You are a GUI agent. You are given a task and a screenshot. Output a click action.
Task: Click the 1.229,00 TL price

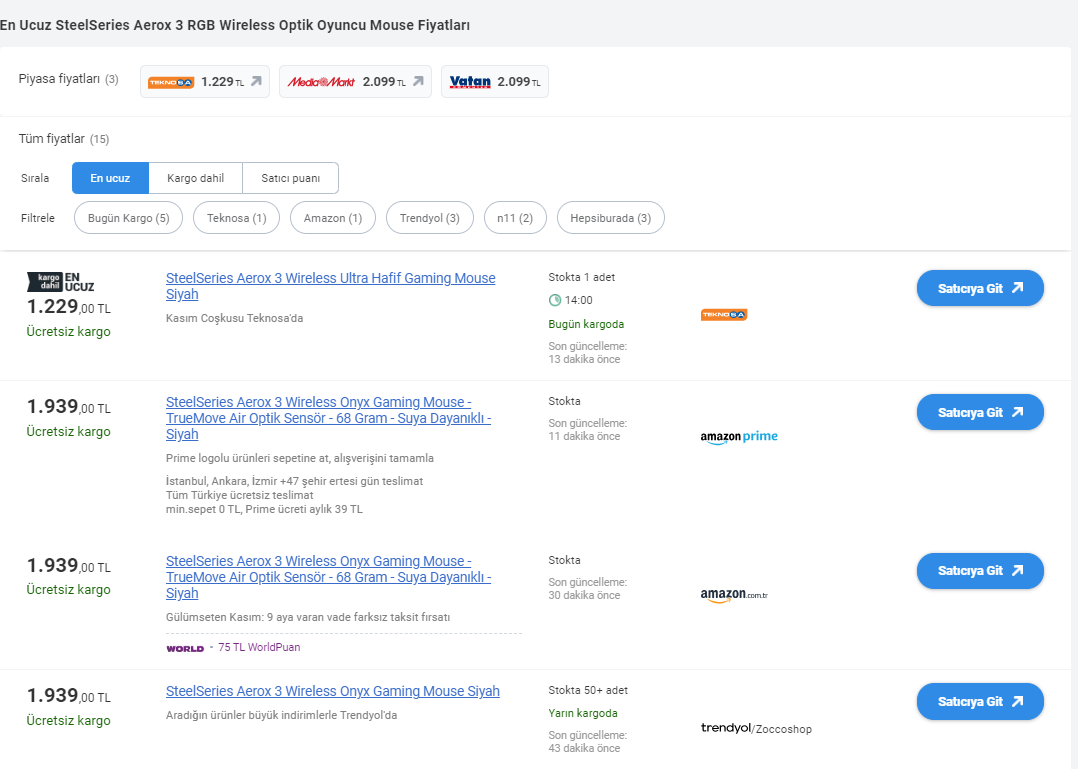69,307
